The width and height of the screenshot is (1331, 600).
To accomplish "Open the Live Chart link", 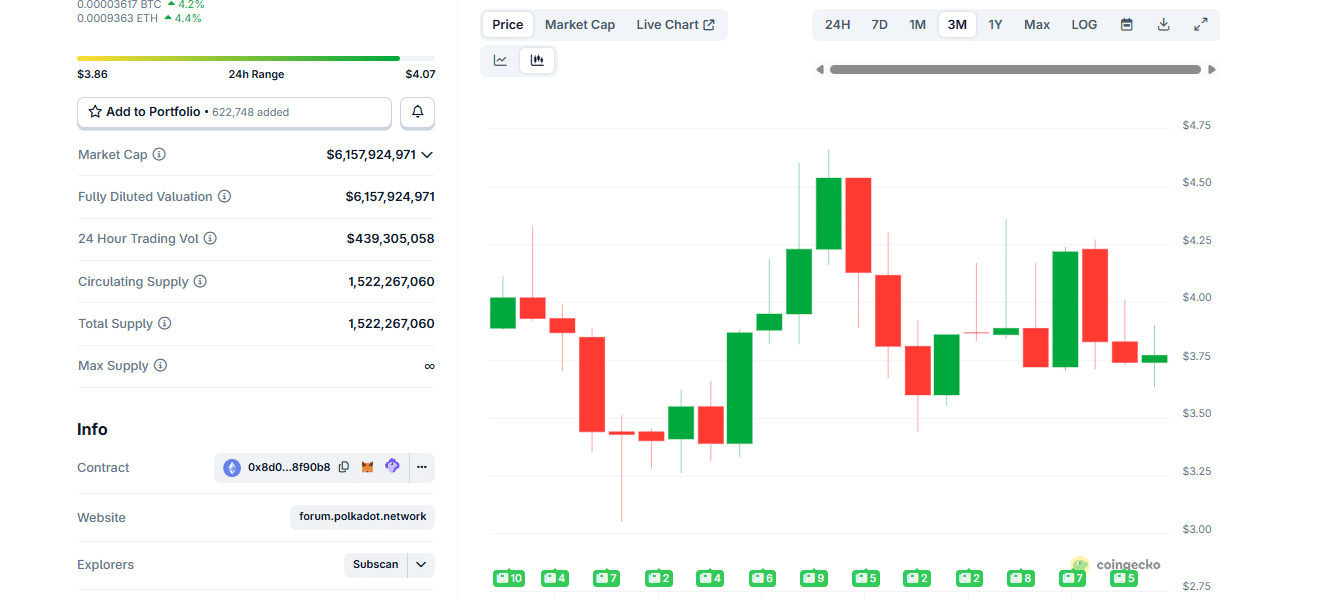I will click(x=676, y=25).
